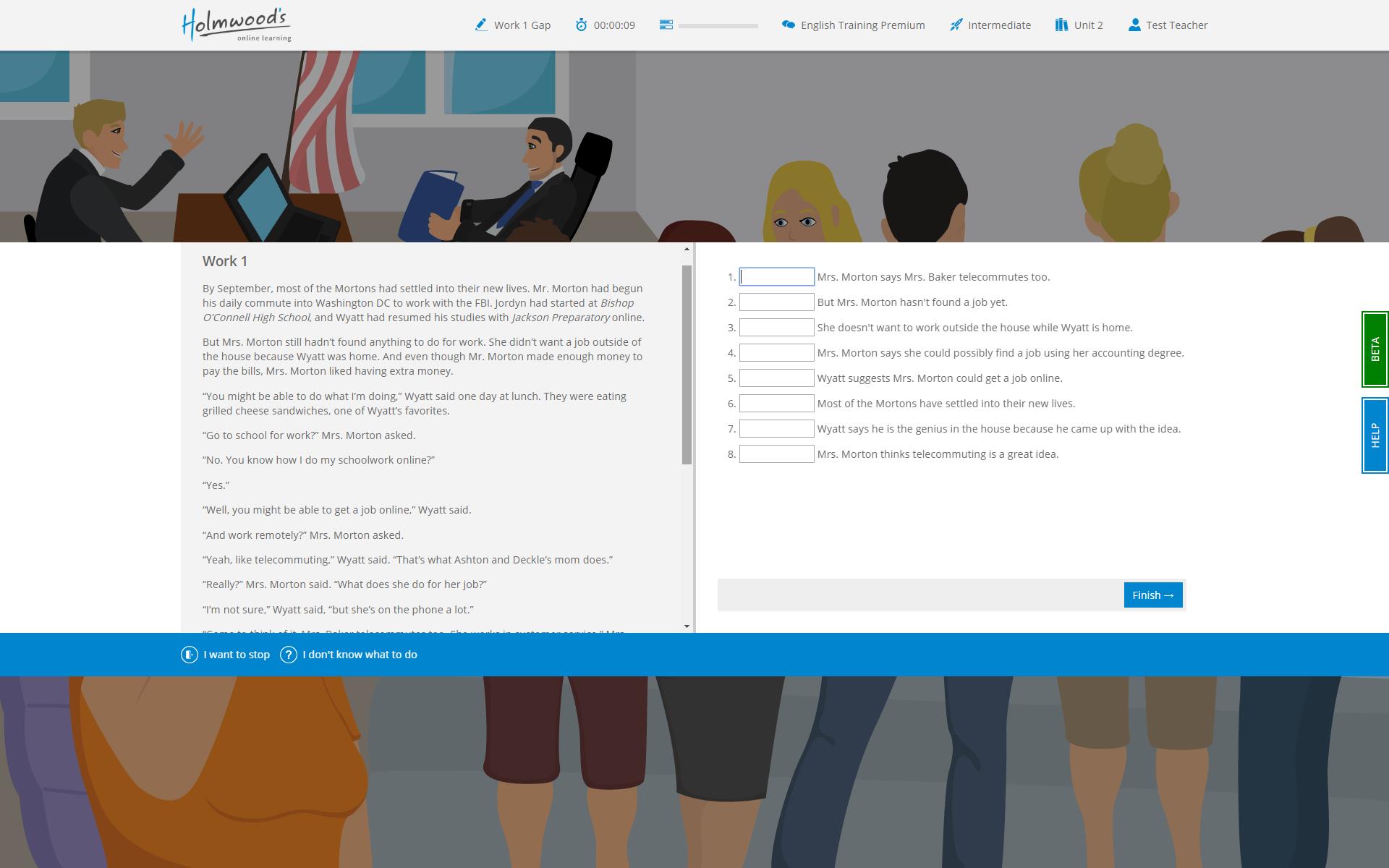The width and height of the screenshot is (1389, 868).
Task: Click the chat bubbles icon for English Training Premium
Action: point(789,25)
